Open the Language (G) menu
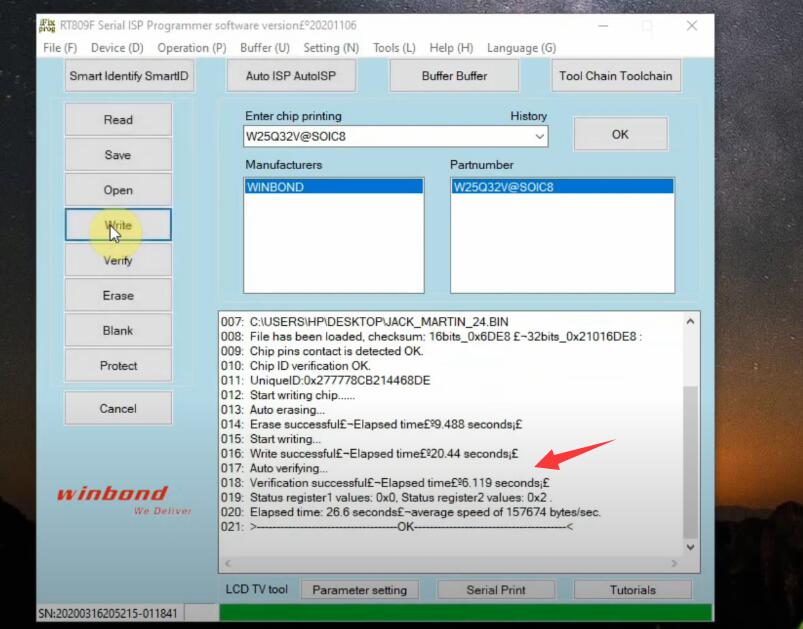Viewport: 803px width, 629px height. tap(521, 48)
